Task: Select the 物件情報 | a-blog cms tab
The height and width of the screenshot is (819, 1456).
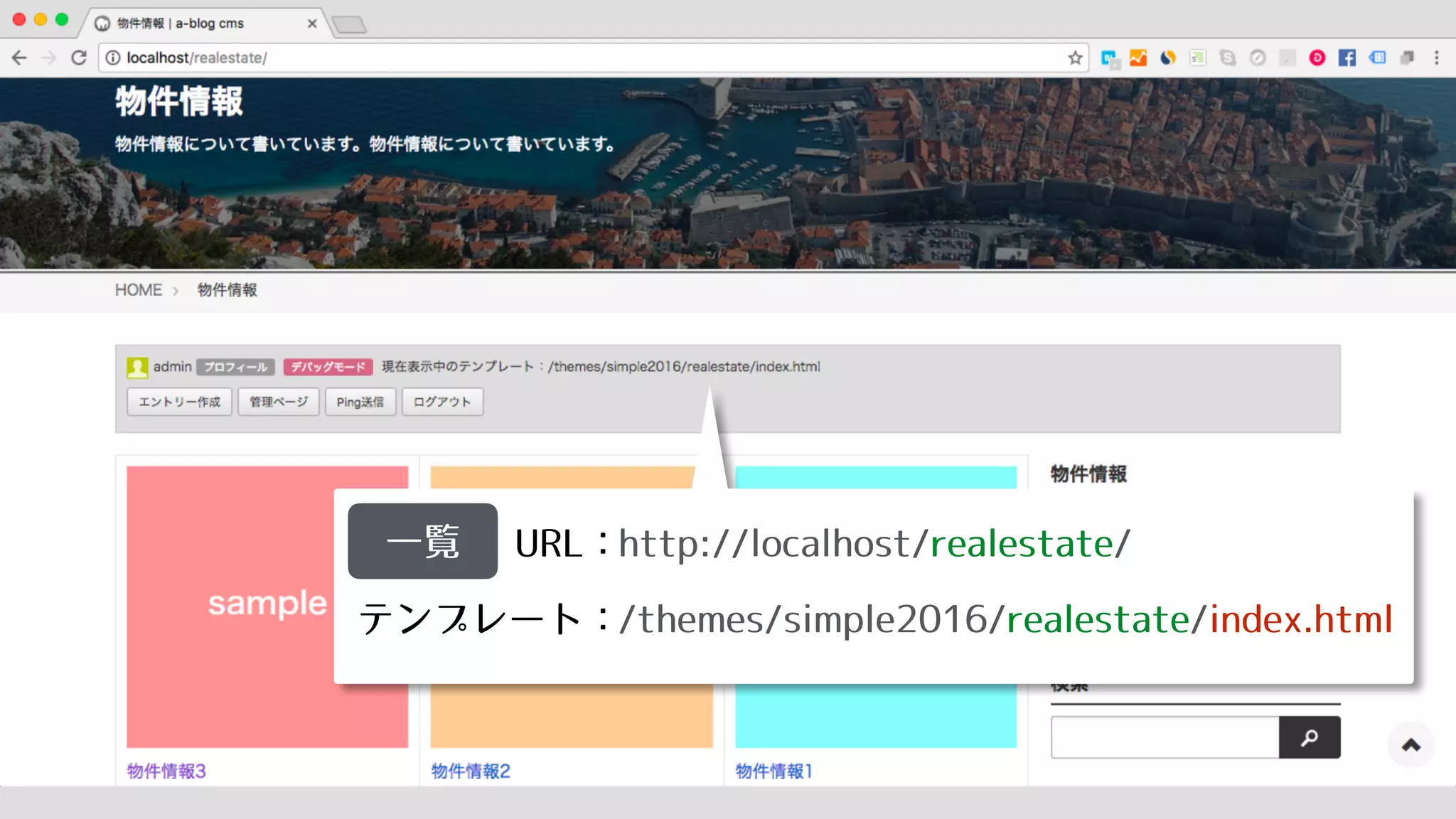Action: 206,23
